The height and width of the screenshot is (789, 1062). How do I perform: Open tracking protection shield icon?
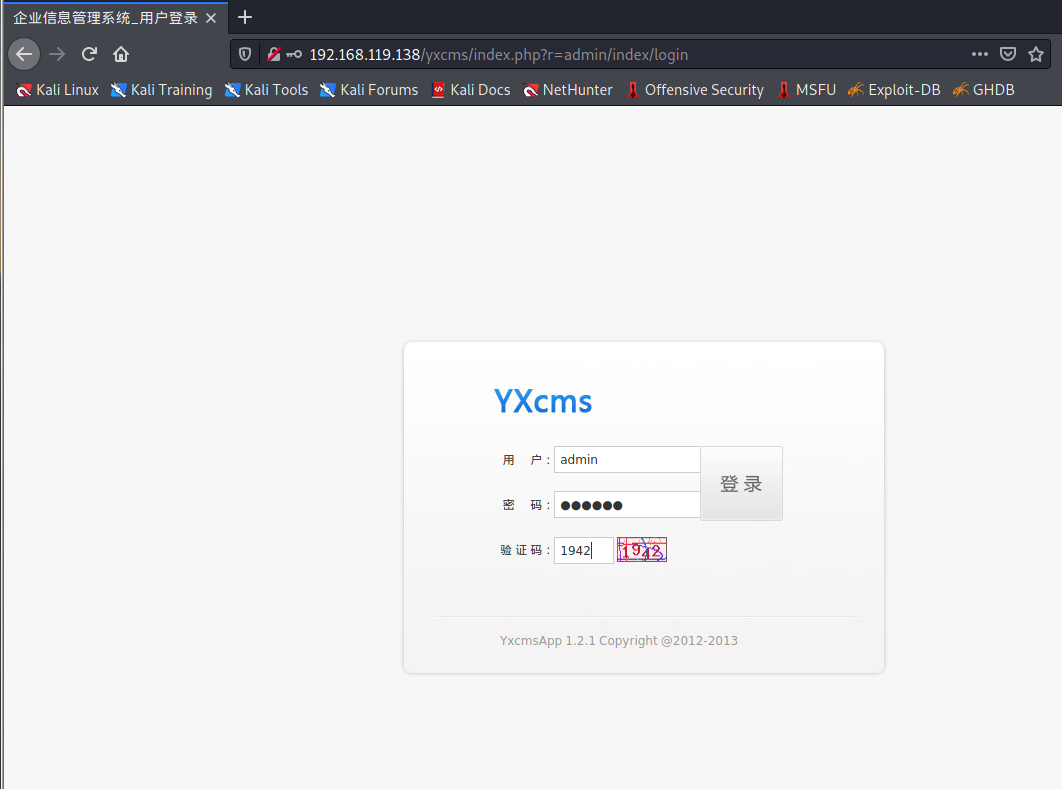pyautogui.click(x=245, y=54)
